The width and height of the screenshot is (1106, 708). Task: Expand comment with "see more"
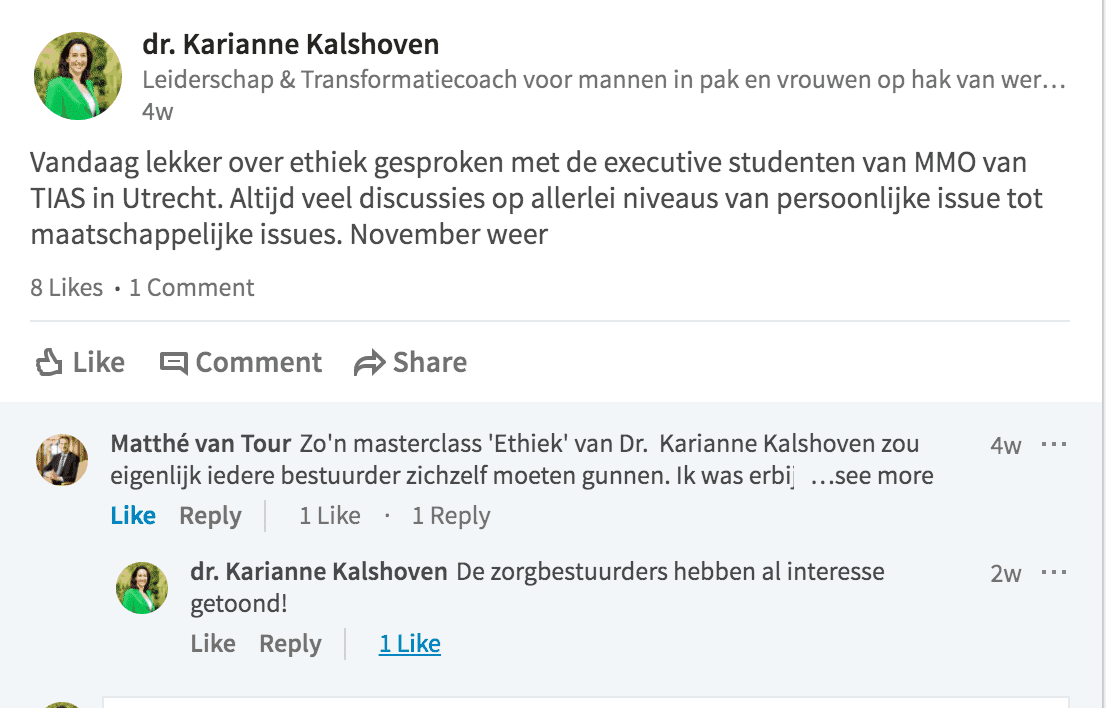[871, 476]
